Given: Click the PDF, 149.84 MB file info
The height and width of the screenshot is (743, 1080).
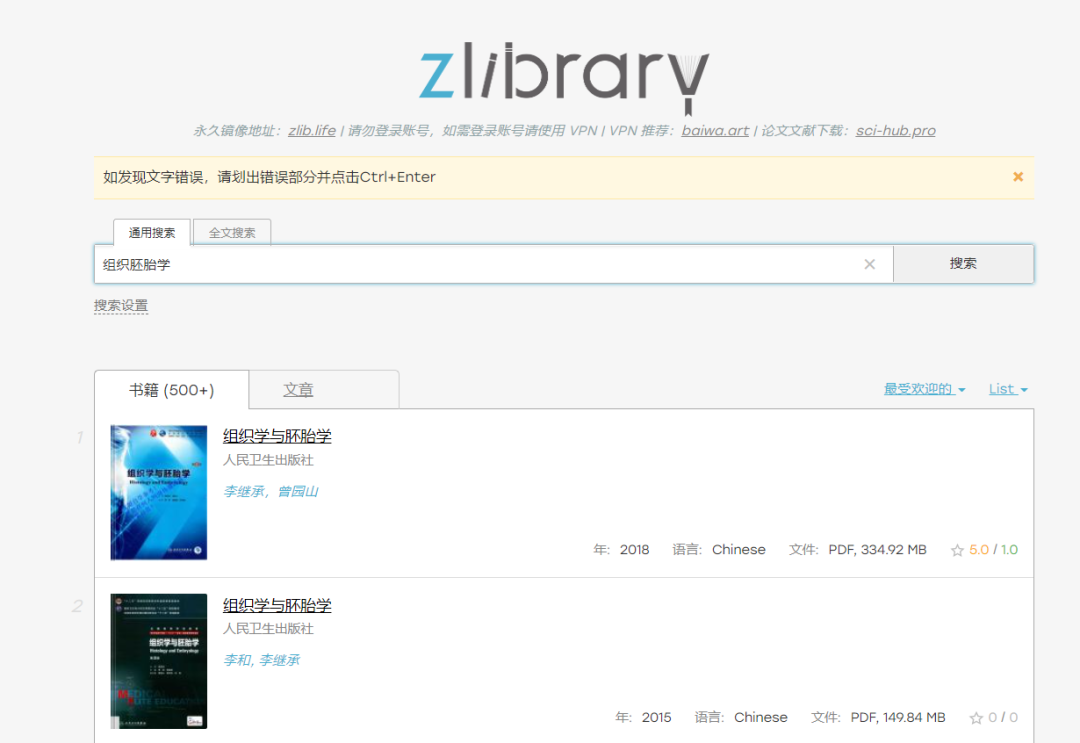Looking at the screenshot, I should [897, 718].
